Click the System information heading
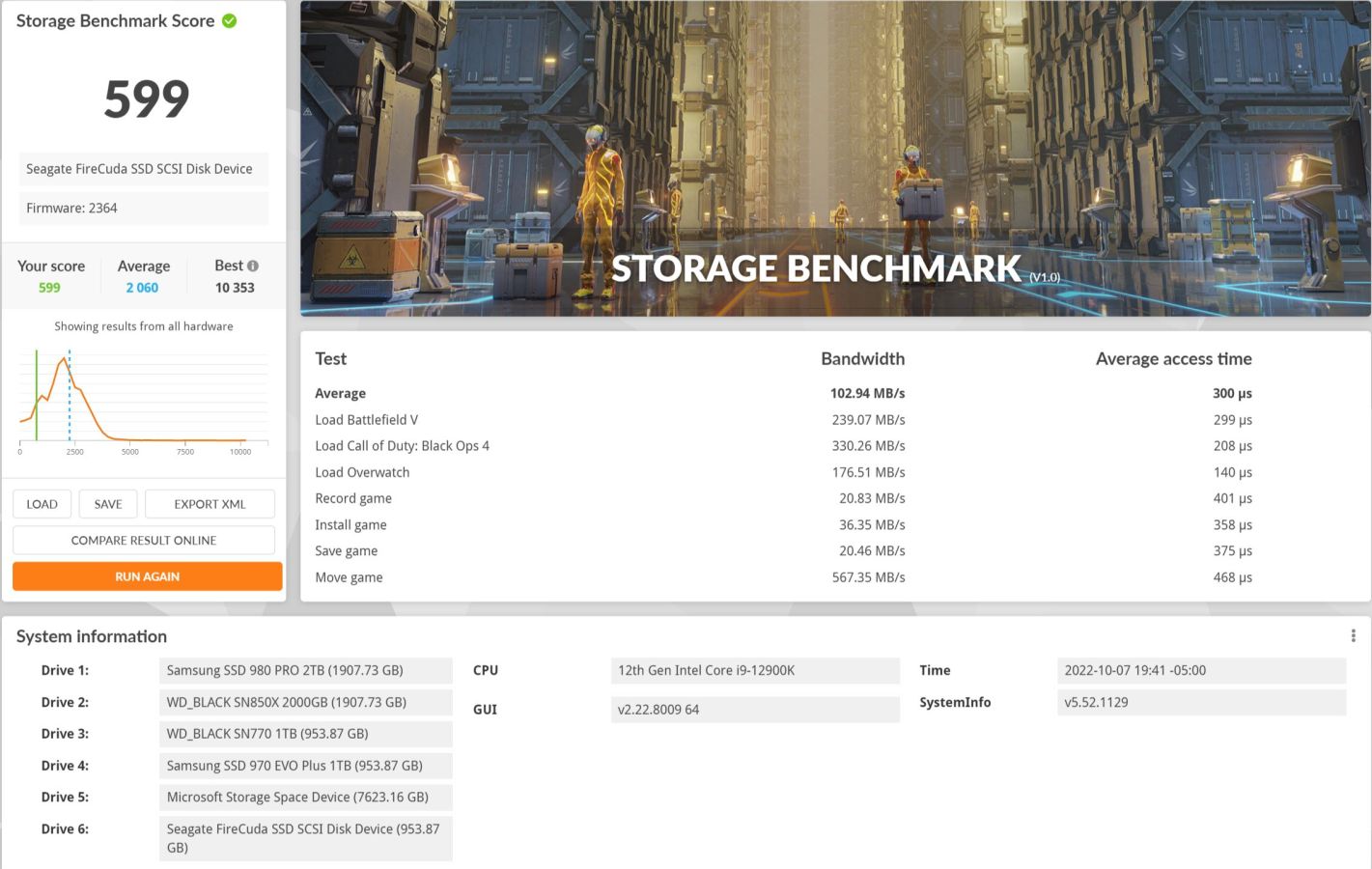1372x869 pixels. click(92, 636)
